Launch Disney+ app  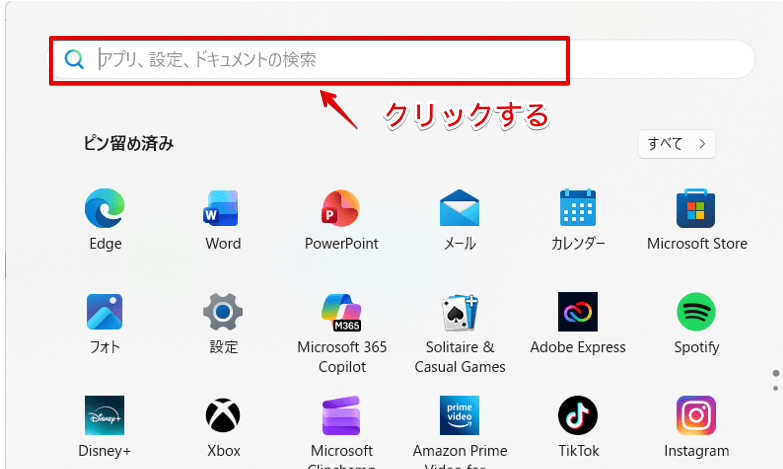tap(104, 426)
